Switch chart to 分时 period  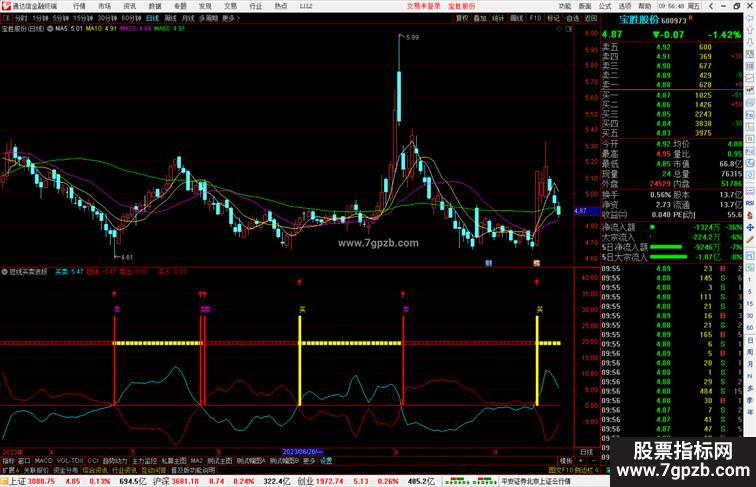point(21,18)
